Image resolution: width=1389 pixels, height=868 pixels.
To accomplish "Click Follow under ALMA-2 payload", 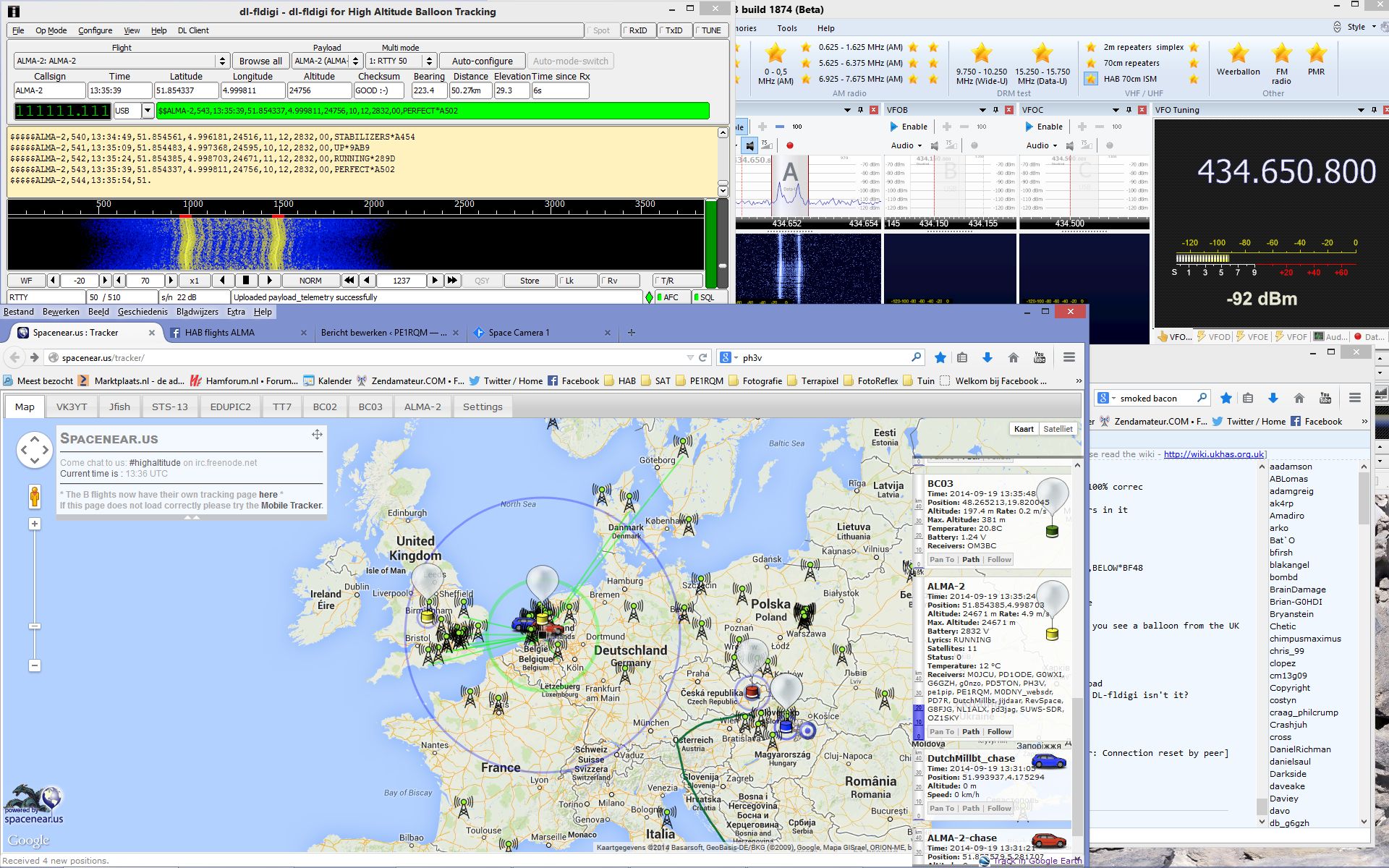I will (x=999, y=731).
